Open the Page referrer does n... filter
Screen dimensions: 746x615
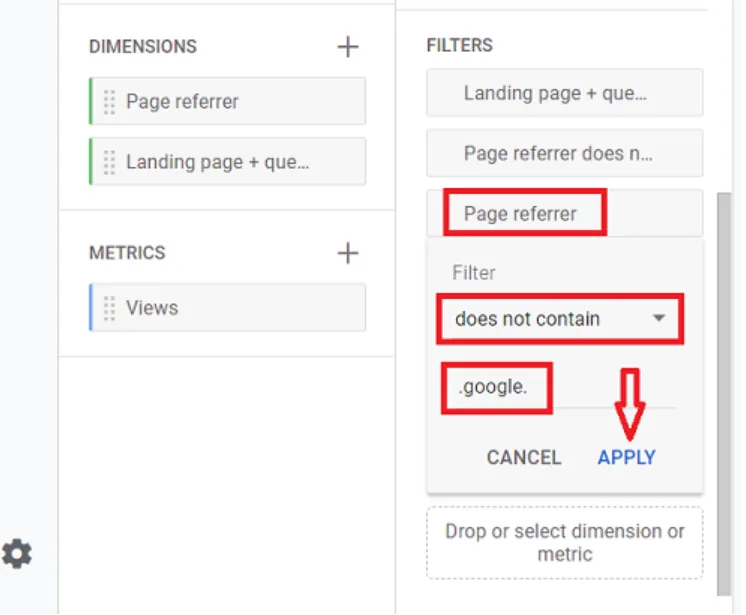click(564, 154)
